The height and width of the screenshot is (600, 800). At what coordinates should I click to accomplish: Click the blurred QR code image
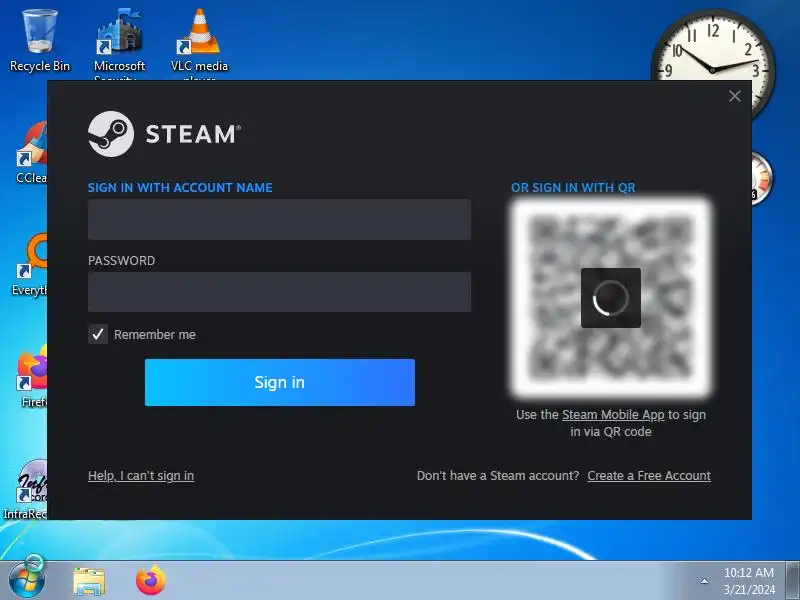(611, 297)
